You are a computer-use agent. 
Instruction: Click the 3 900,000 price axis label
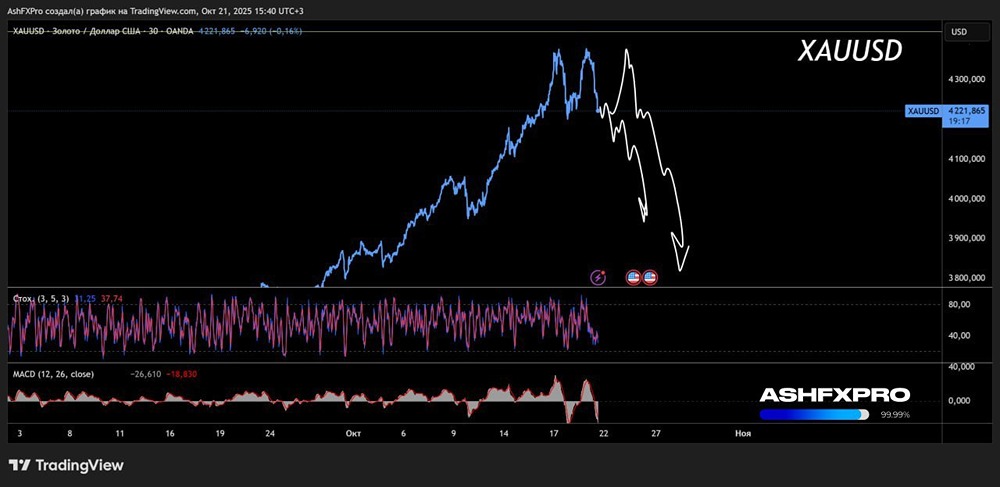[x=967, y=238]
